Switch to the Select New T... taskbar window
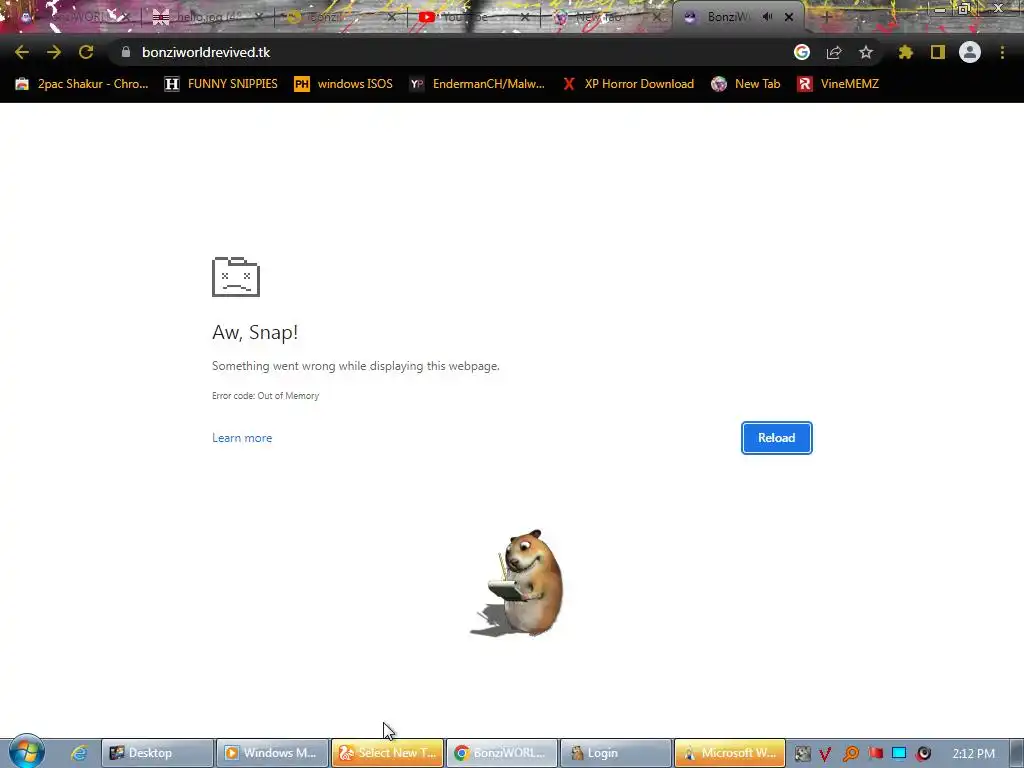Viewport: 1024px width, 768px height. [387, 753]
